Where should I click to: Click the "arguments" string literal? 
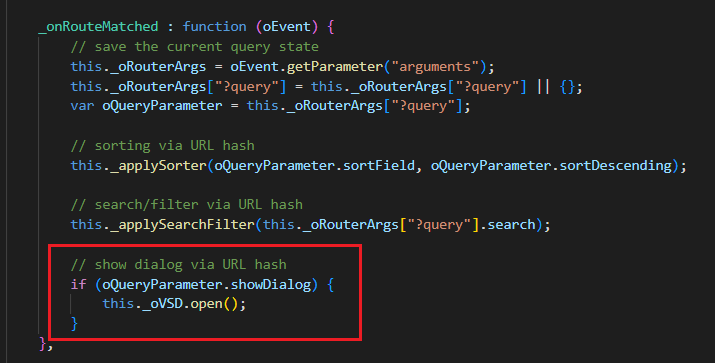click(435, 67)
